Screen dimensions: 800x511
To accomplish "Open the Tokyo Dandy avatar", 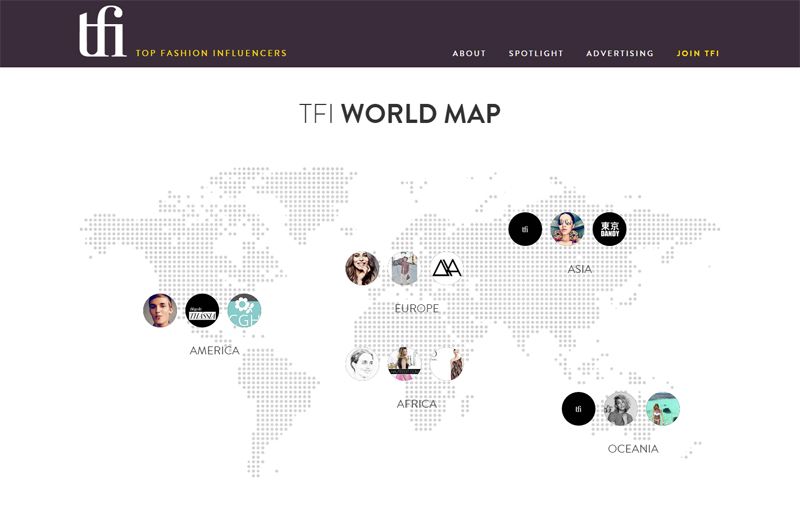I will [609, 229].
